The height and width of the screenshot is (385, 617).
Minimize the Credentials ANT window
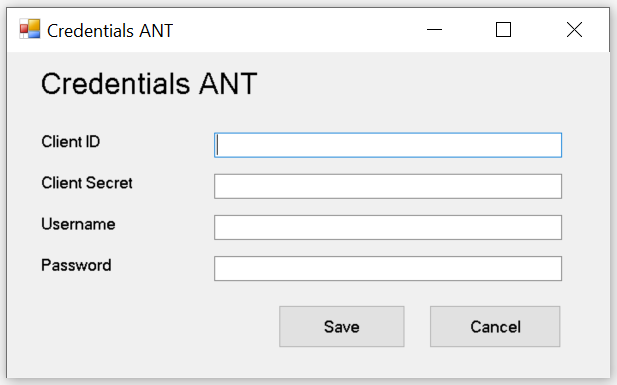(434, 30)
